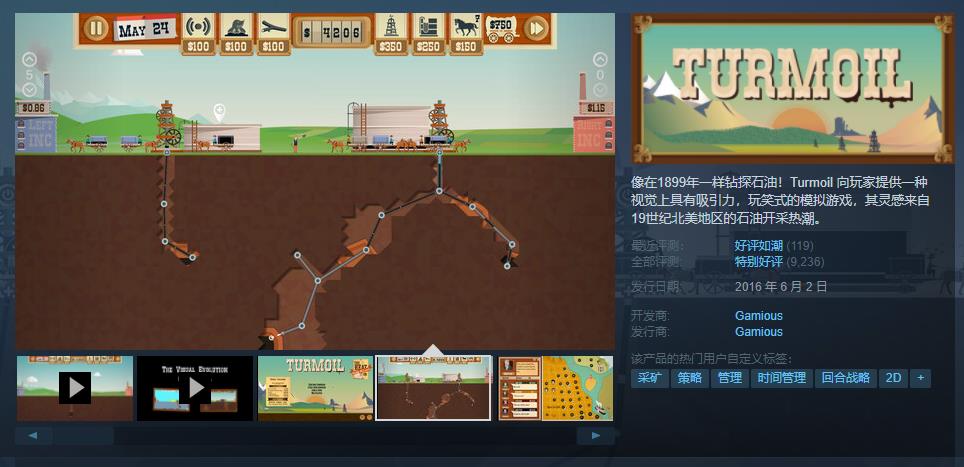
Task: Click the silo icon priced $250
Action: pyautogui.click(x=429, y=26)
